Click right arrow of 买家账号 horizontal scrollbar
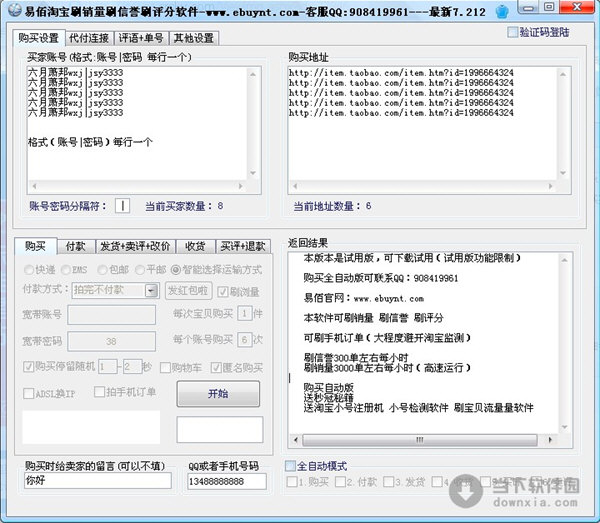The width and height of the screenshot is (600, 523). tap(240, 186)
